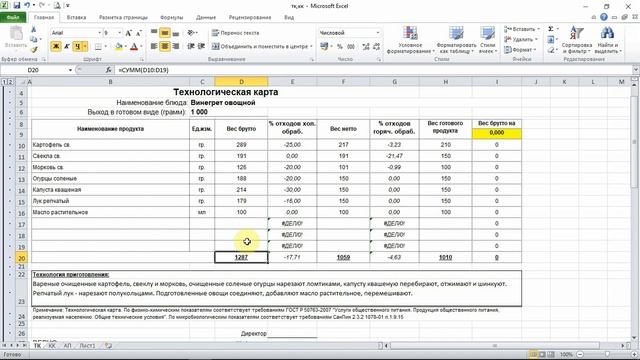Switch to the Лист1 sheet tab
This screenshot has width=640, height=360.
pyautogui.click(x=87, y=346)
